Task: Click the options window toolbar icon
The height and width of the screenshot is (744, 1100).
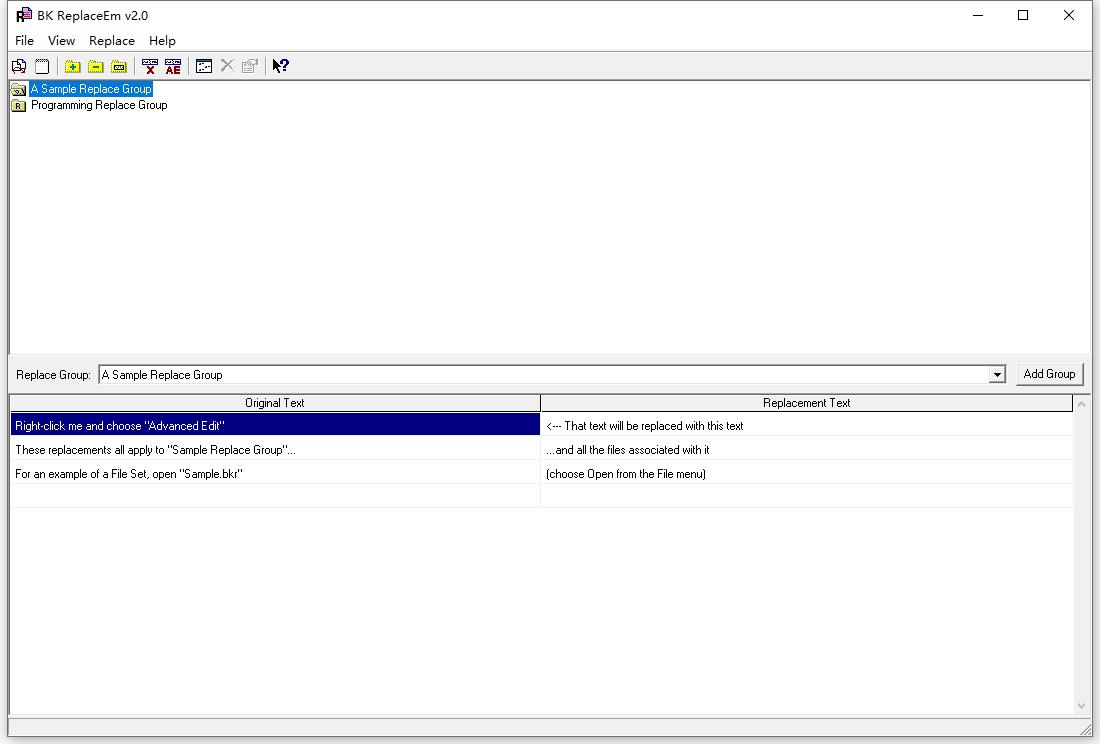Action: pos(204,66)
